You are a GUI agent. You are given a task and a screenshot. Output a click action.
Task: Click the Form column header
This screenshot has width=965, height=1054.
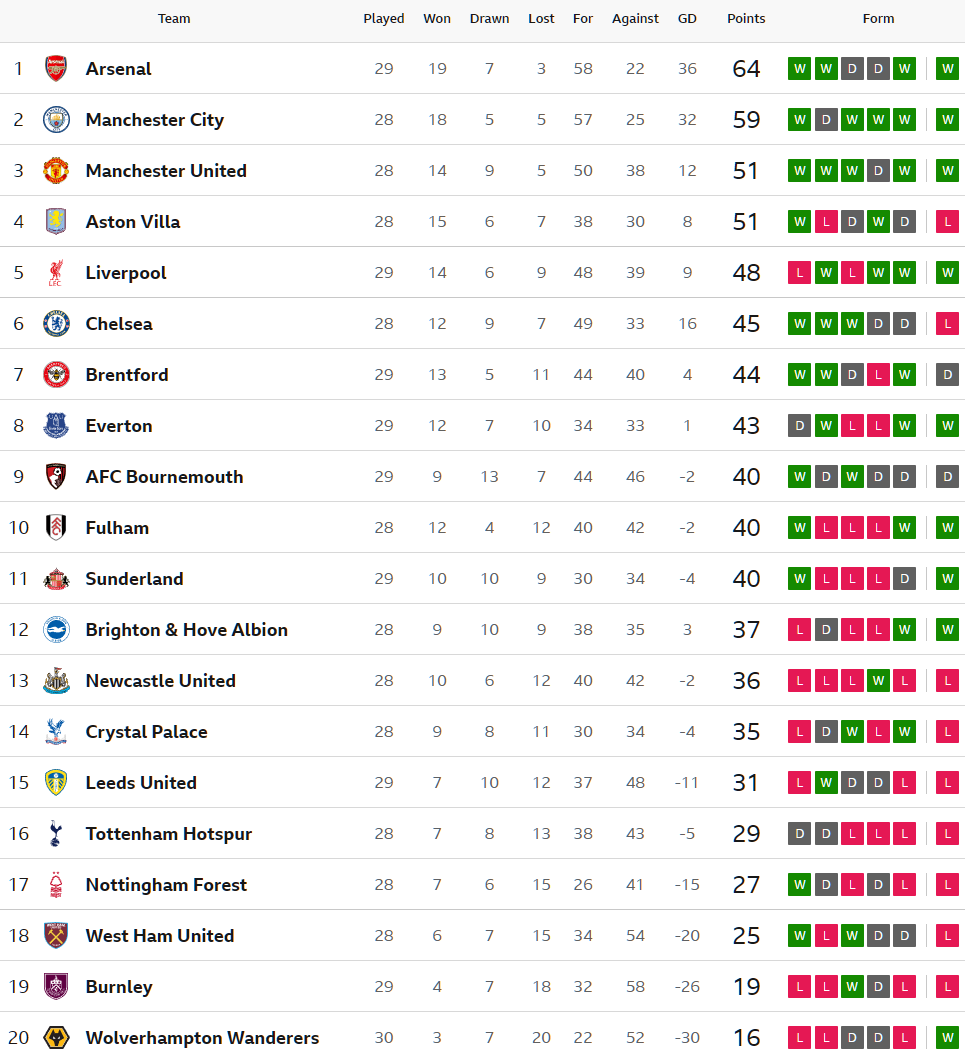(878, 18)
